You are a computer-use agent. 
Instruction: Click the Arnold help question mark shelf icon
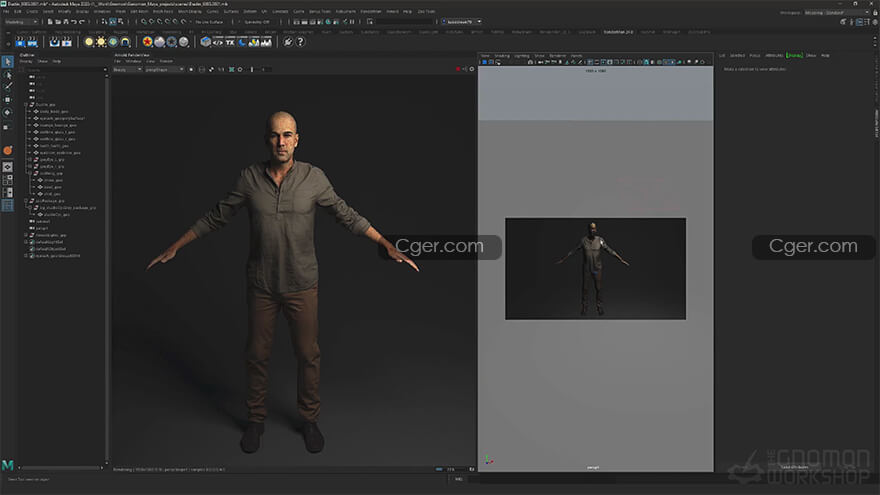pyautogui.click(x=299, y=41)
